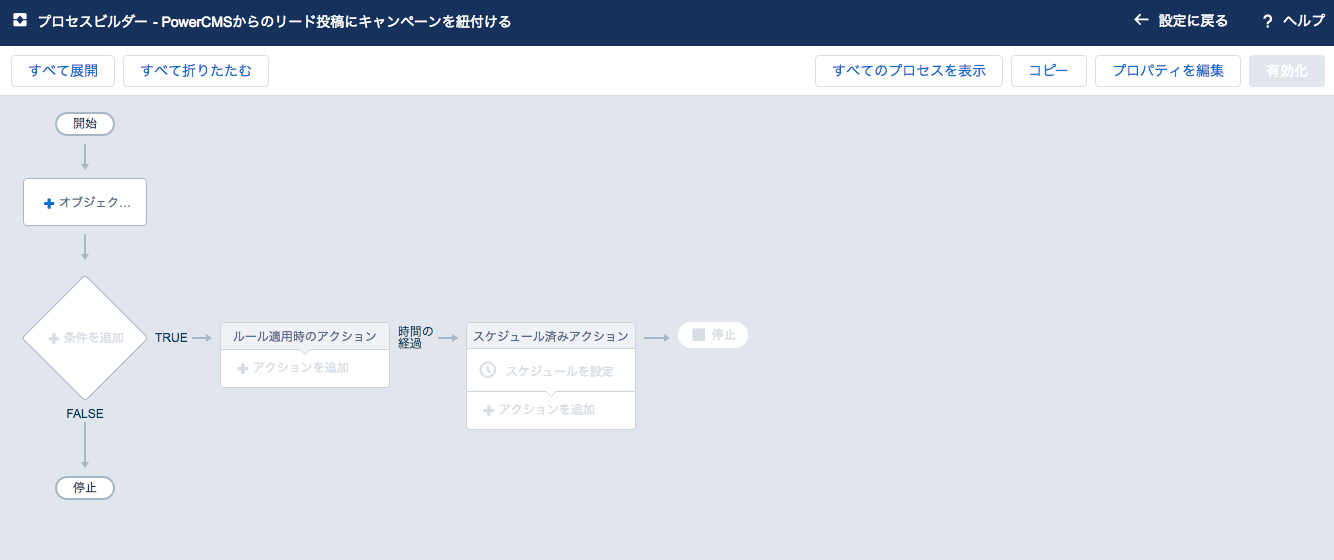This screenshot has width=1334, height=560.
Task: Open the ヘルプ link
Action: (x=1303, y=21)
